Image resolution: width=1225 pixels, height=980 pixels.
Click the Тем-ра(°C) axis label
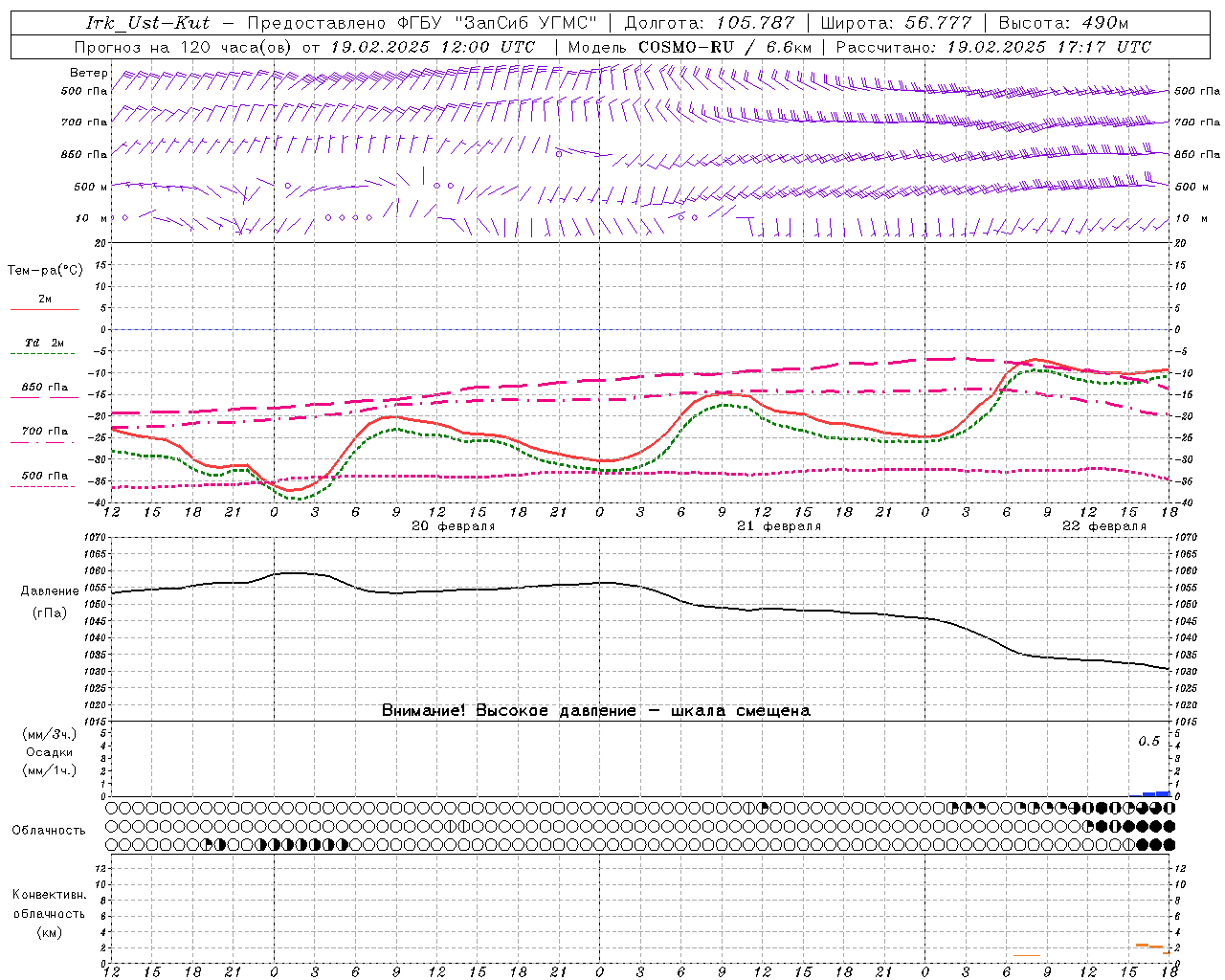click(45, 271)
